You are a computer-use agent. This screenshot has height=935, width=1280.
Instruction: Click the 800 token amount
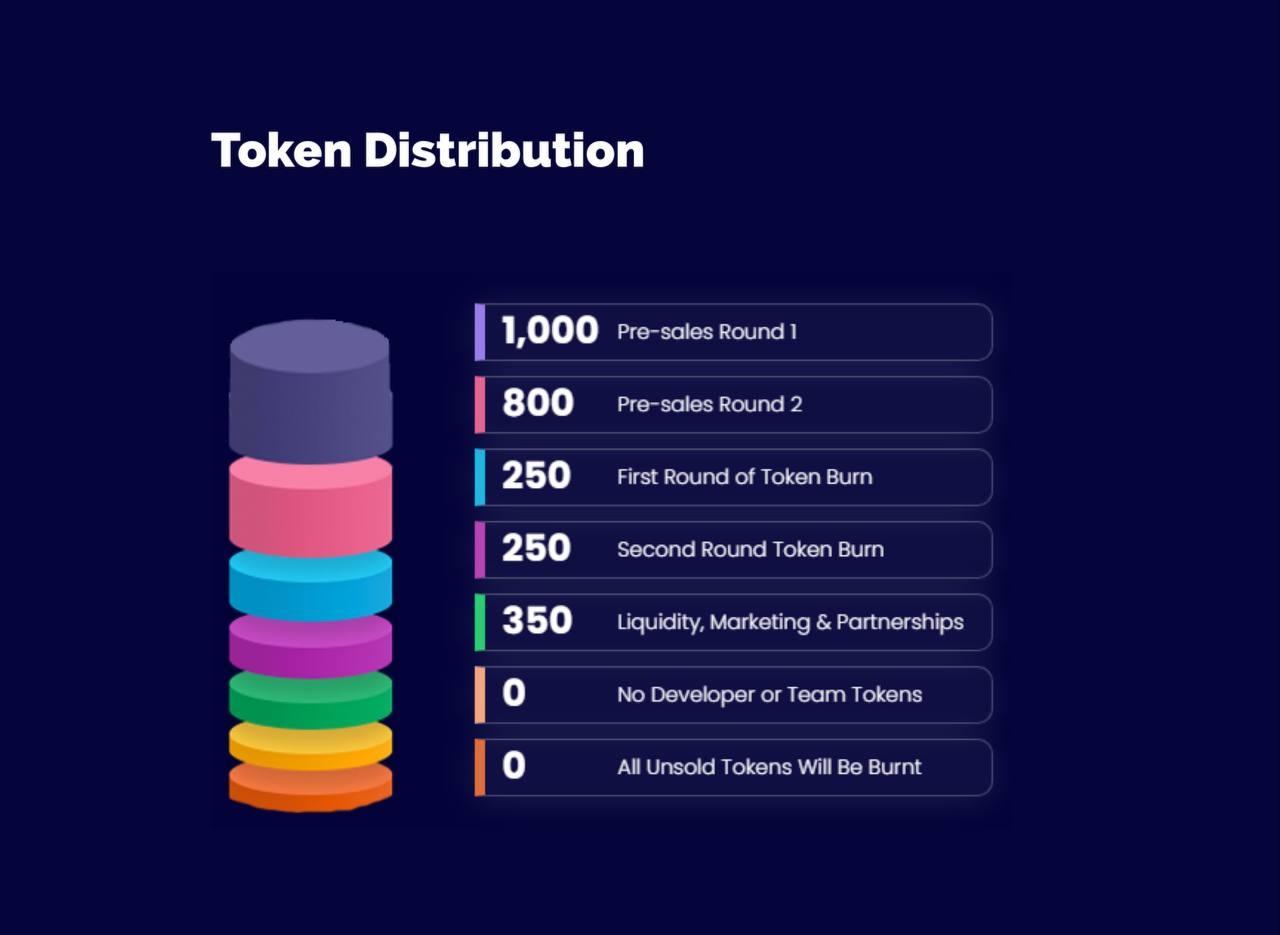point(538,403)
